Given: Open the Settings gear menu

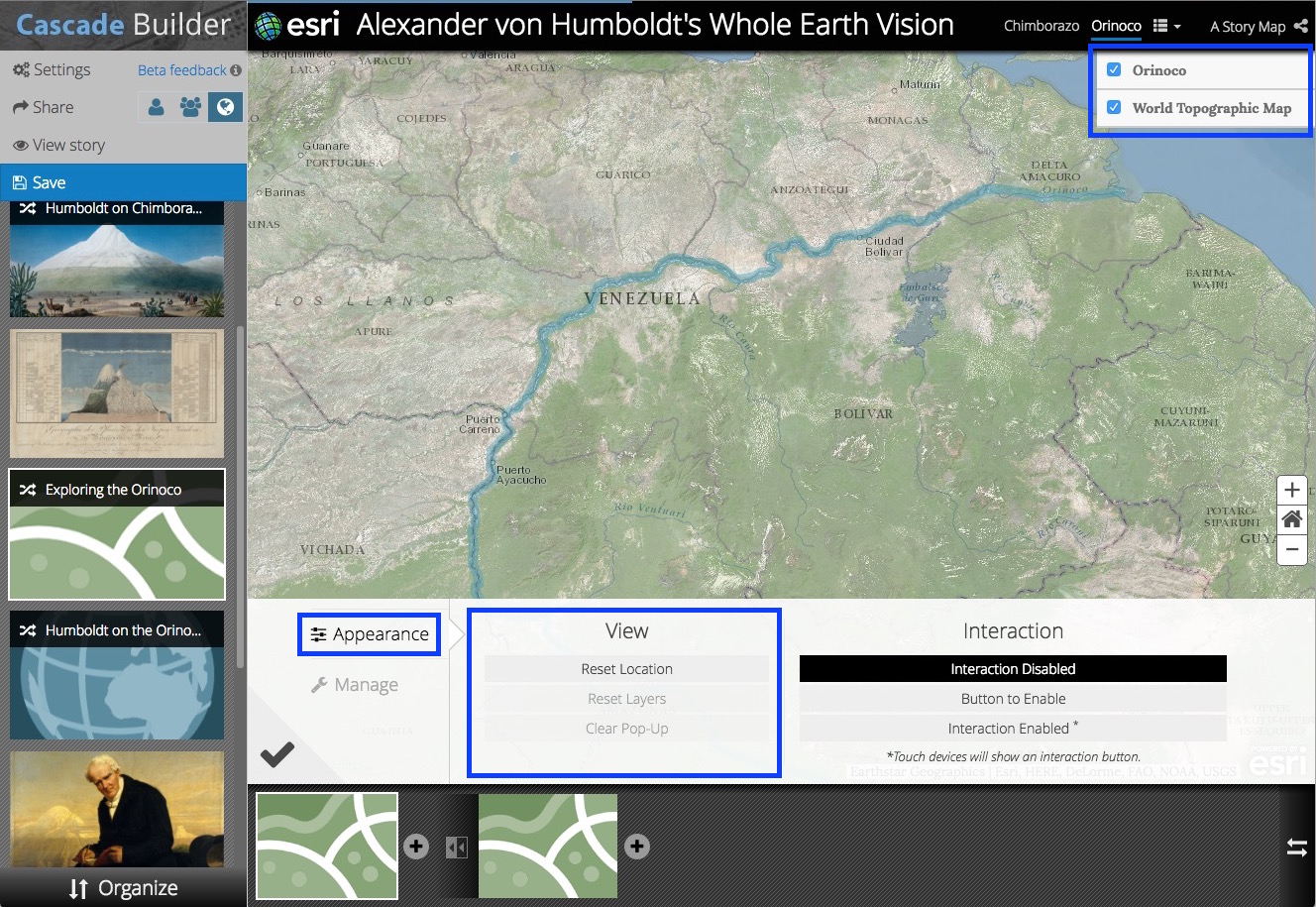Looking at the screenshot, I should pyautogui.click(x=52, y=69).
